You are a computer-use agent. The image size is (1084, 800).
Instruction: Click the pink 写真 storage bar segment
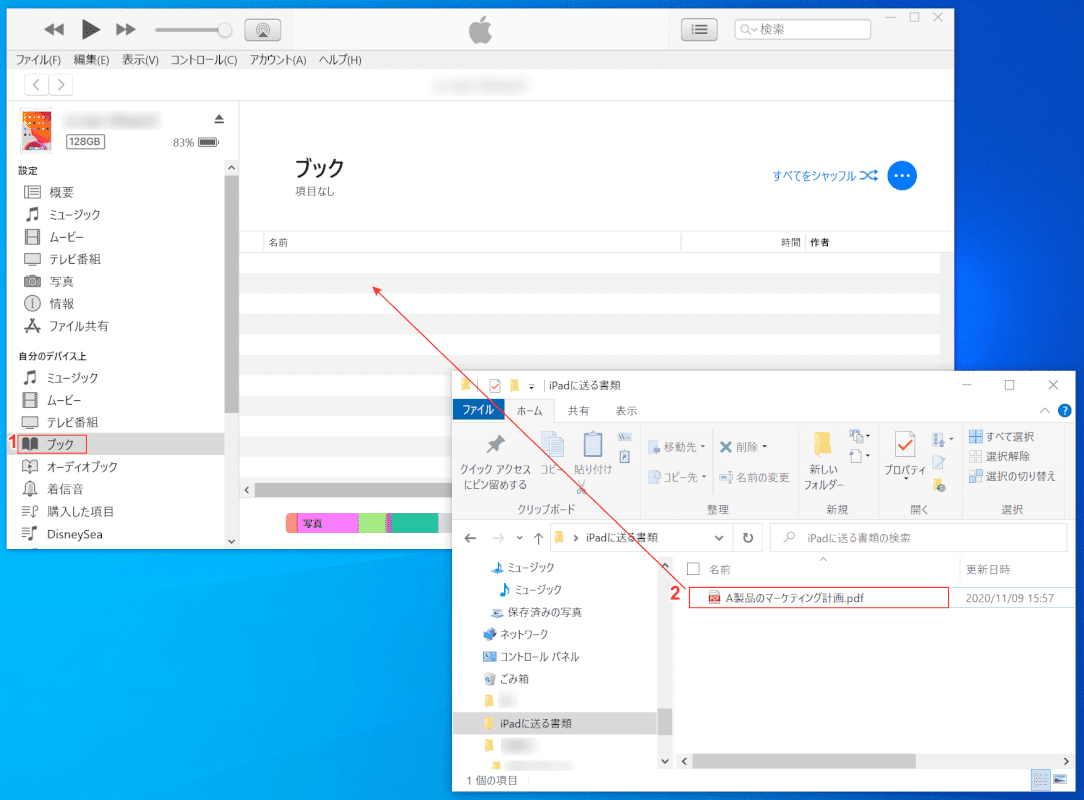(328, 523)
